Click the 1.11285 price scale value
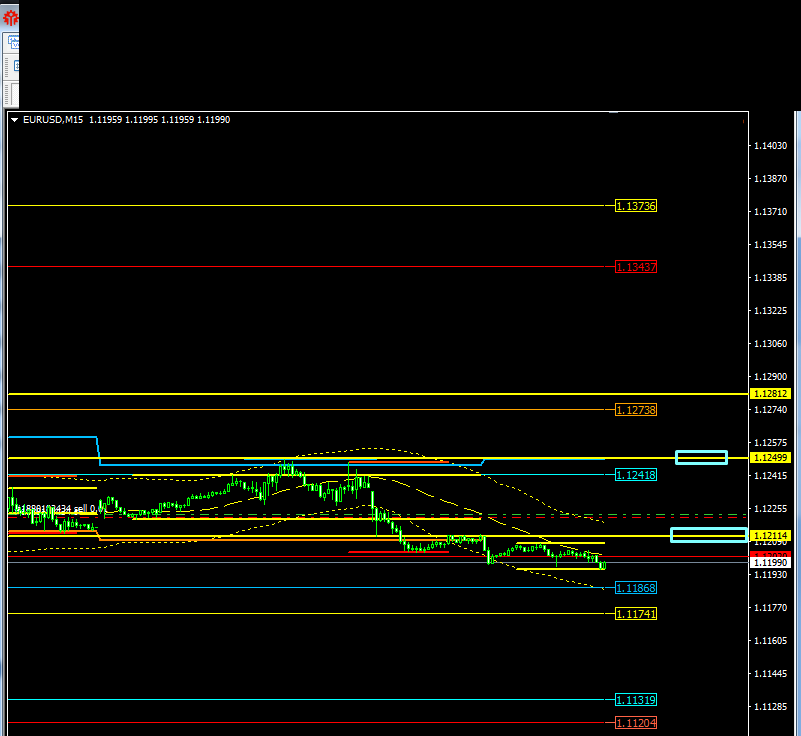801x736 pixels. click(770, 707)
